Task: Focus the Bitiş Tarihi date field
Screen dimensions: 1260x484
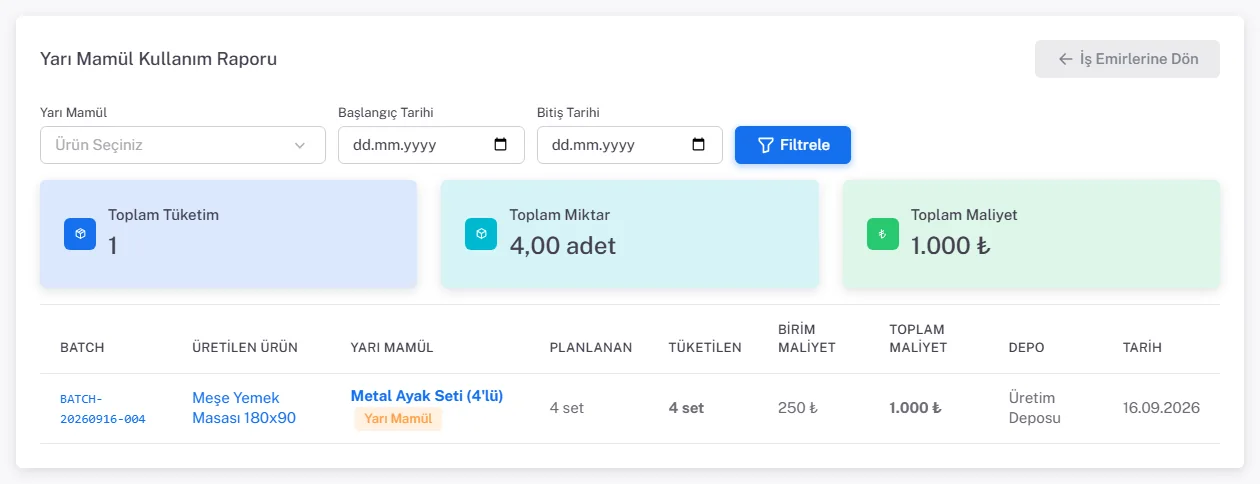Action: (630, 145)
